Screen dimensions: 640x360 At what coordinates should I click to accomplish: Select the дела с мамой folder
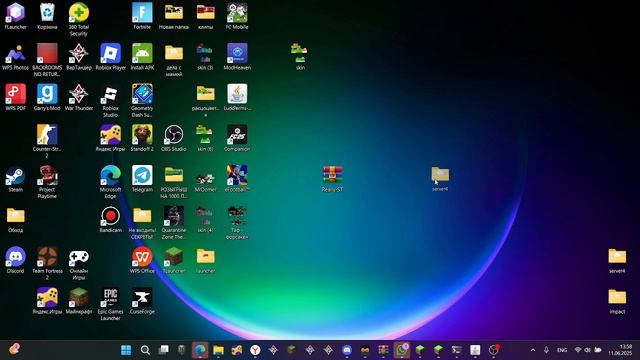(x=174, y=60)
